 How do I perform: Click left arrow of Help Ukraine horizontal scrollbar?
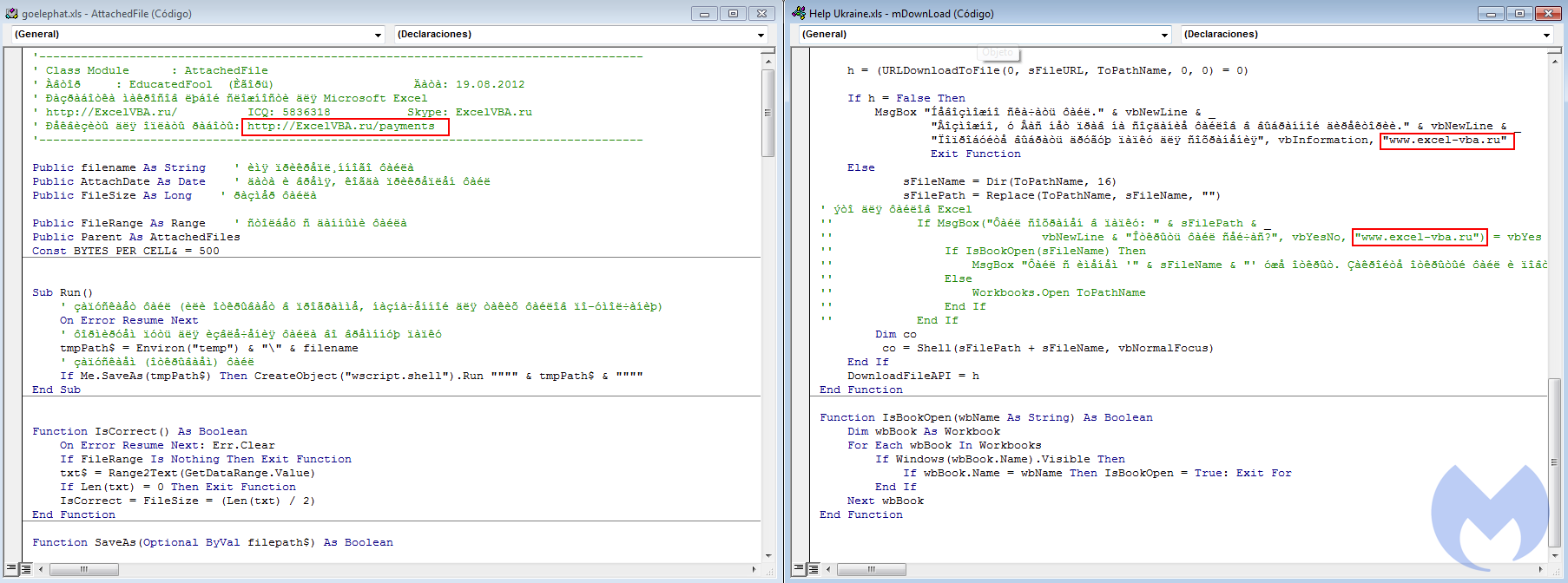tap(828, 569)
